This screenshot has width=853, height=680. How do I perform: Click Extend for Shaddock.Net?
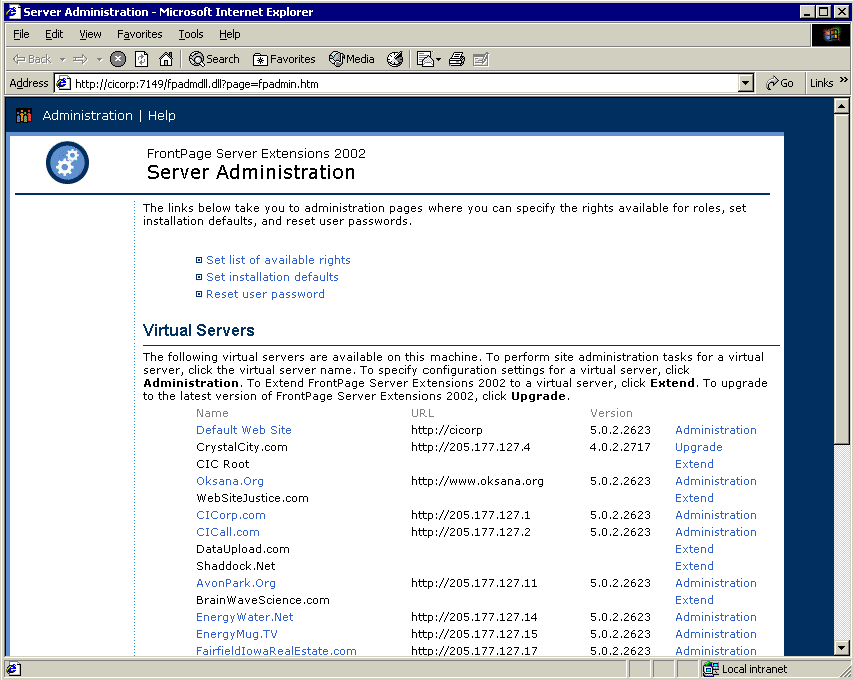(695, 566)
